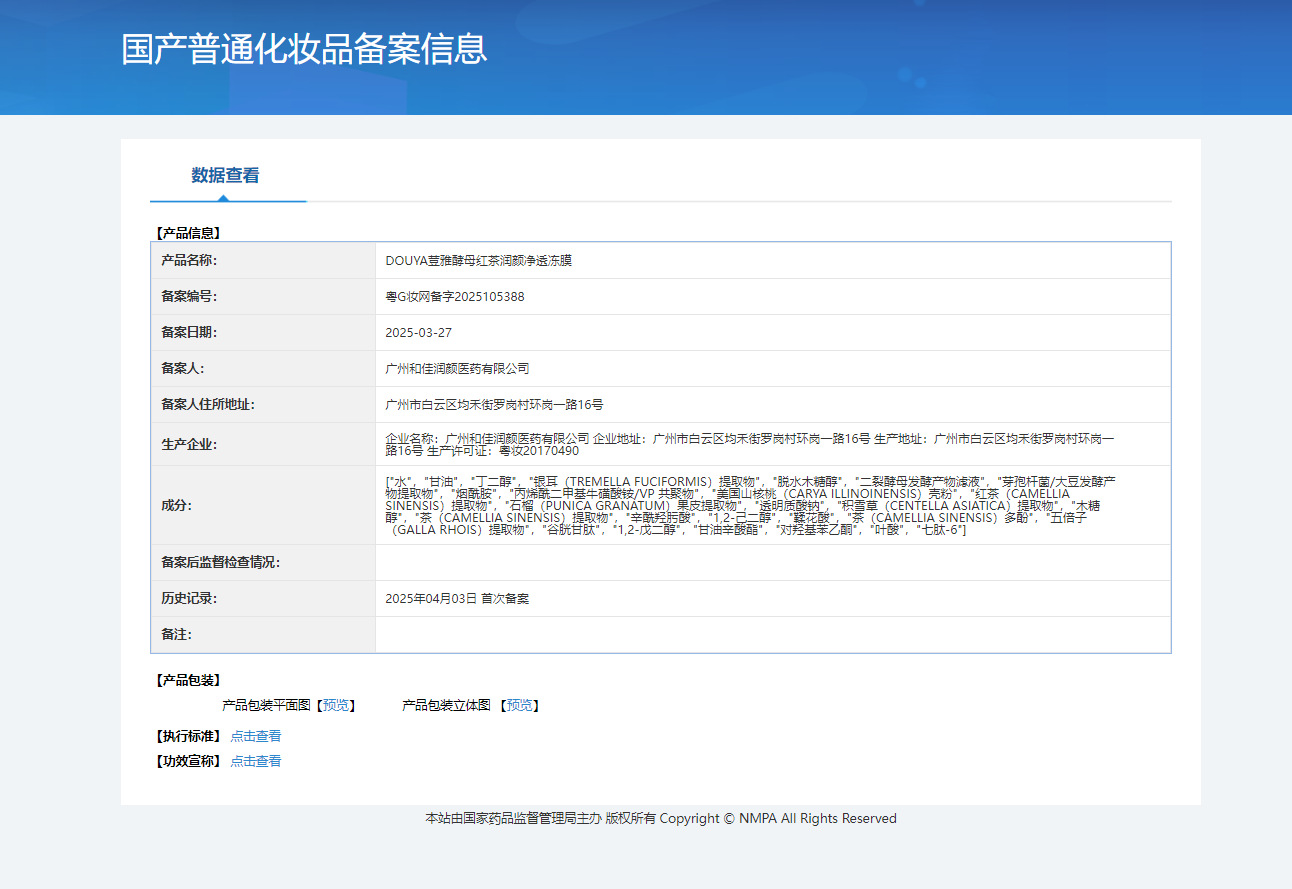Image resolution: width=1292 pixels, height=889 pixels.
Task: Click the 生产企业 details cell
Action: click(750, 444)
